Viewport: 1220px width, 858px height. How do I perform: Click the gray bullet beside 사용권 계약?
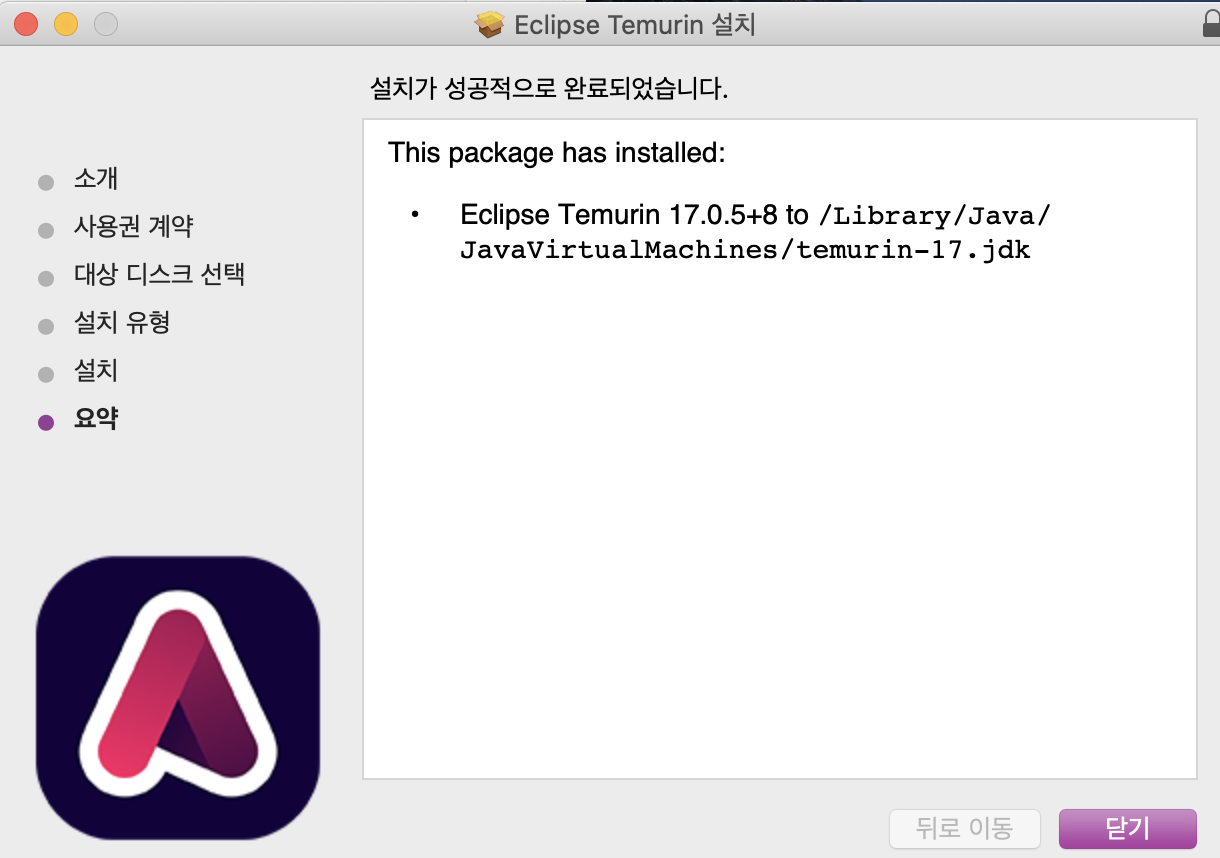[x=46, y=231]
